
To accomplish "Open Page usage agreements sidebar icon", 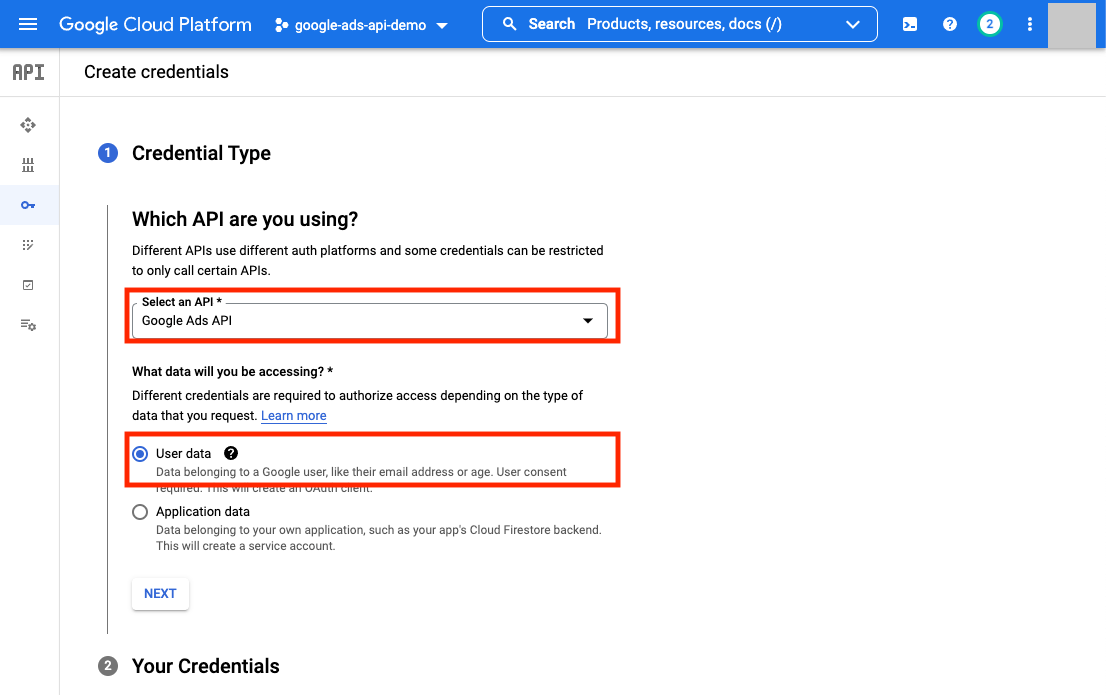I will [x=28, y=325].
